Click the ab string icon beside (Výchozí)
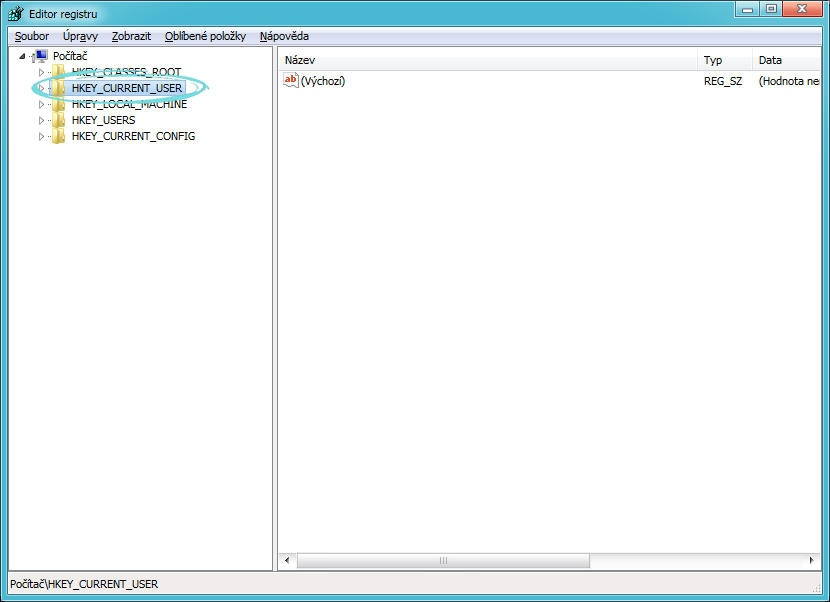Image resolution: width=830 pixels, height=602 pixels. click(x=291, y=81)
